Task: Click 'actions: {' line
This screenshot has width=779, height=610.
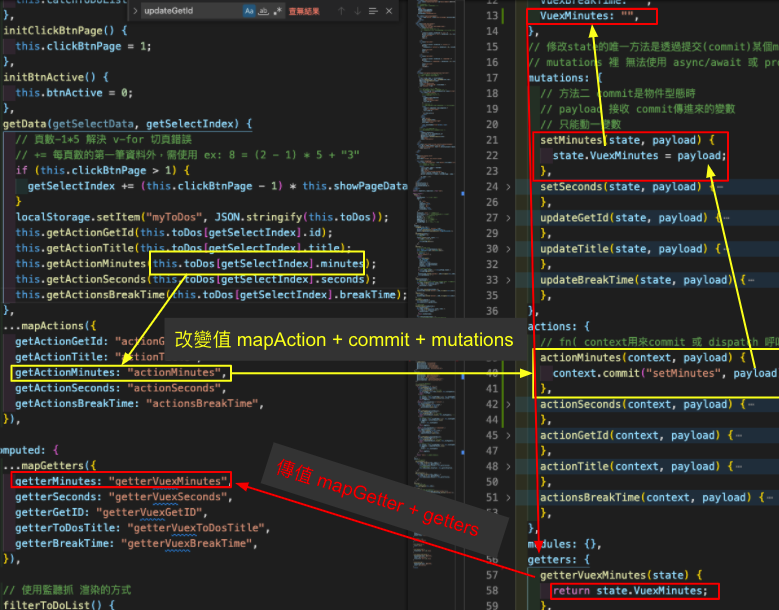Action: [558, 327]
